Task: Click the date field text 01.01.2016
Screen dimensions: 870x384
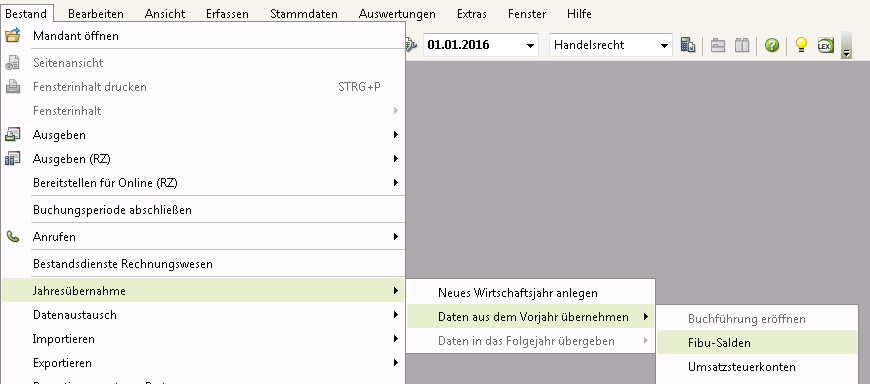Action: pyautogui.click(x=458, y=45)
